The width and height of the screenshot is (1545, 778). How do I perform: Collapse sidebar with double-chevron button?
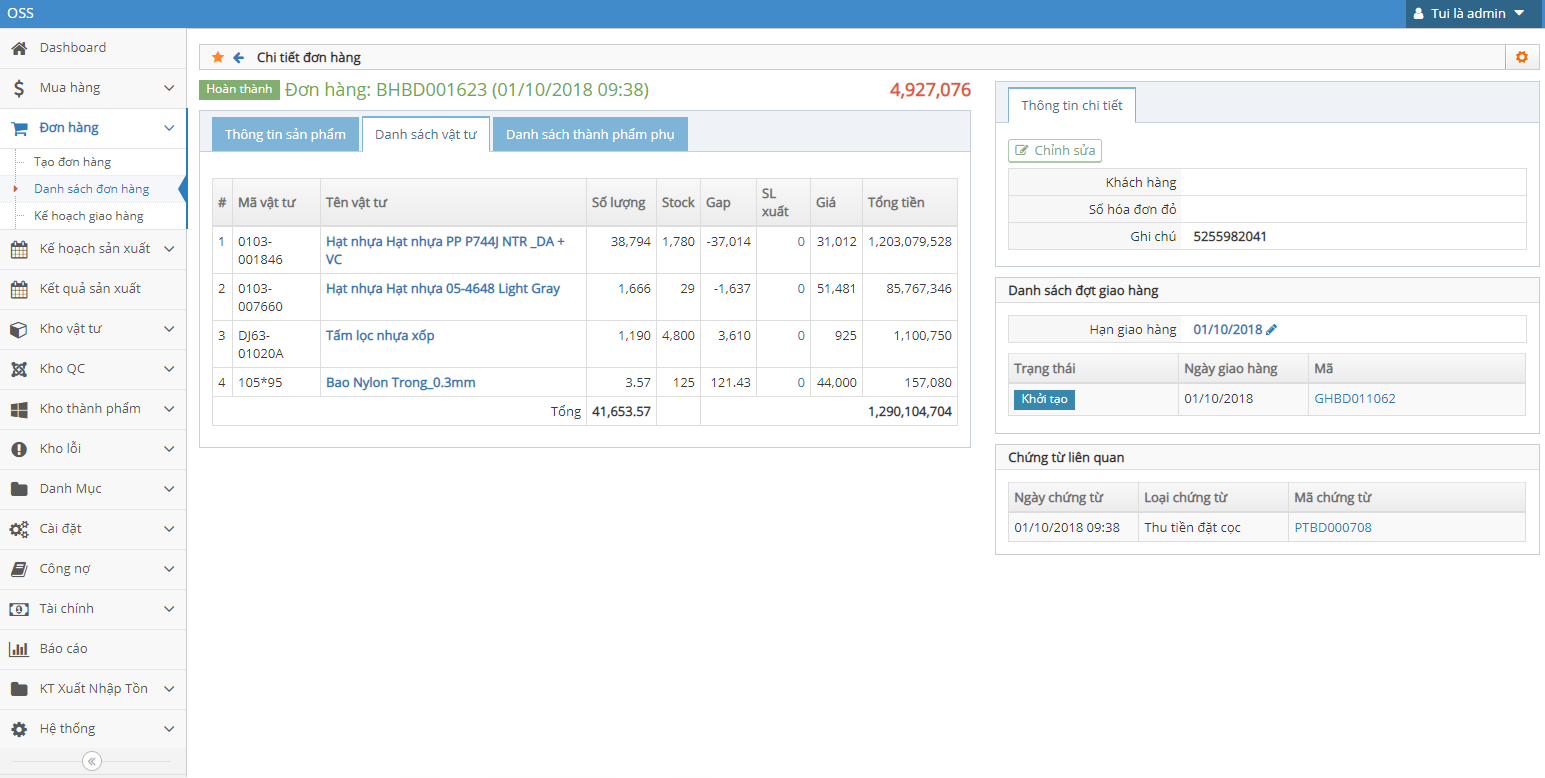pos(92,761)
